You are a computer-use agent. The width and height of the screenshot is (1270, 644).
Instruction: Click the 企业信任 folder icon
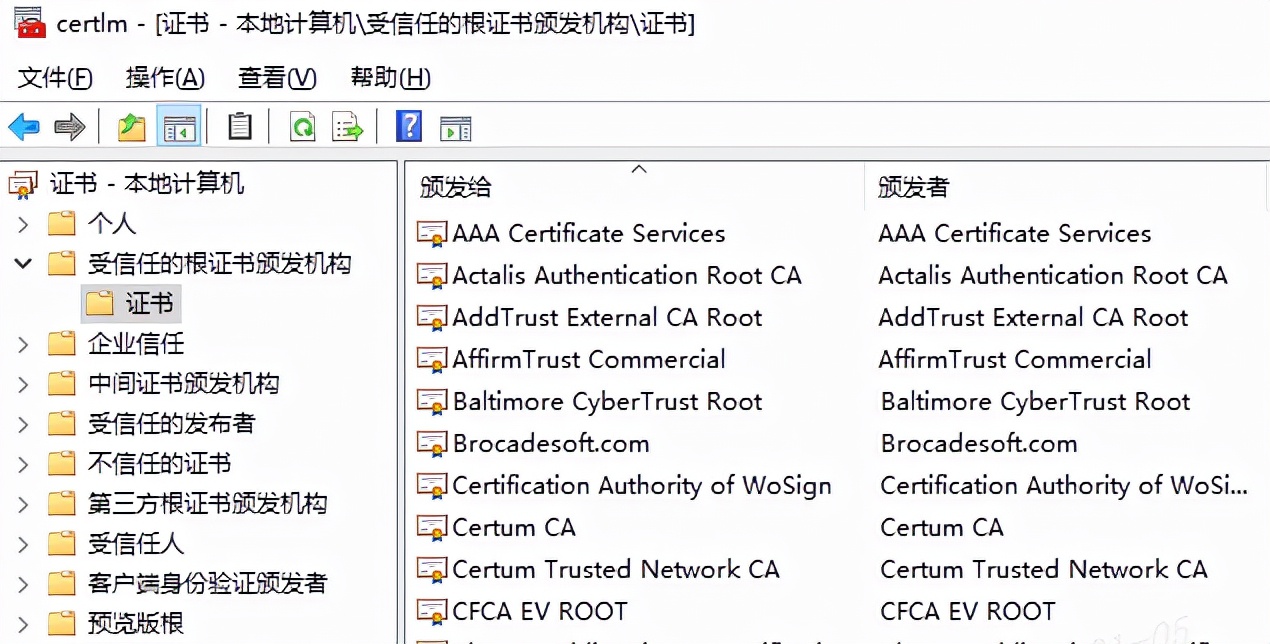(x=62, y=344)
